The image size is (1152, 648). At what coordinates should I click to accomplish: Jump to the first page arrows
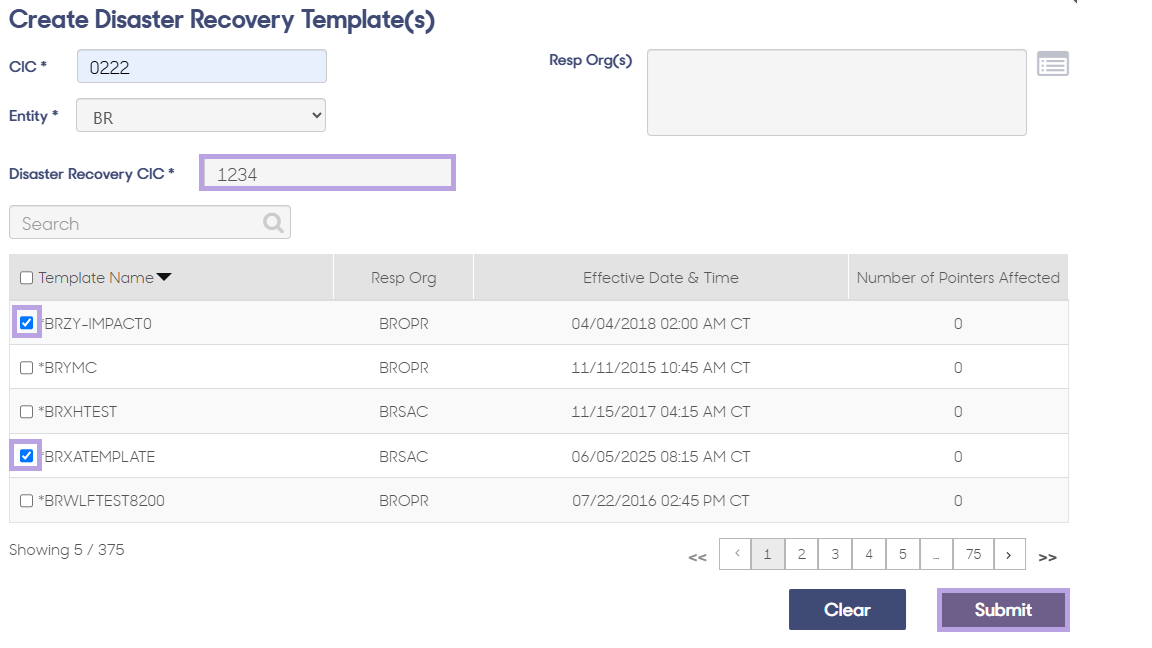(x=697, y=557)
